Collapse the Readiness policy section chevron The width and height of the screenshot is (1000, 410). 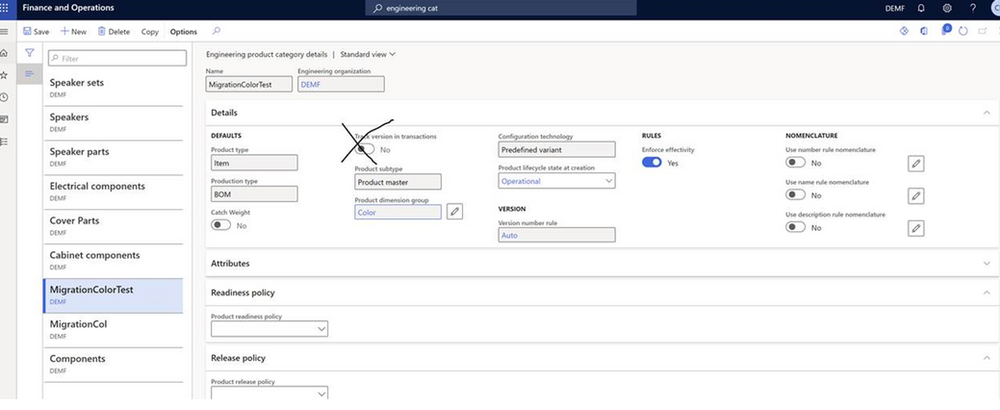click(x=987, y=293)
